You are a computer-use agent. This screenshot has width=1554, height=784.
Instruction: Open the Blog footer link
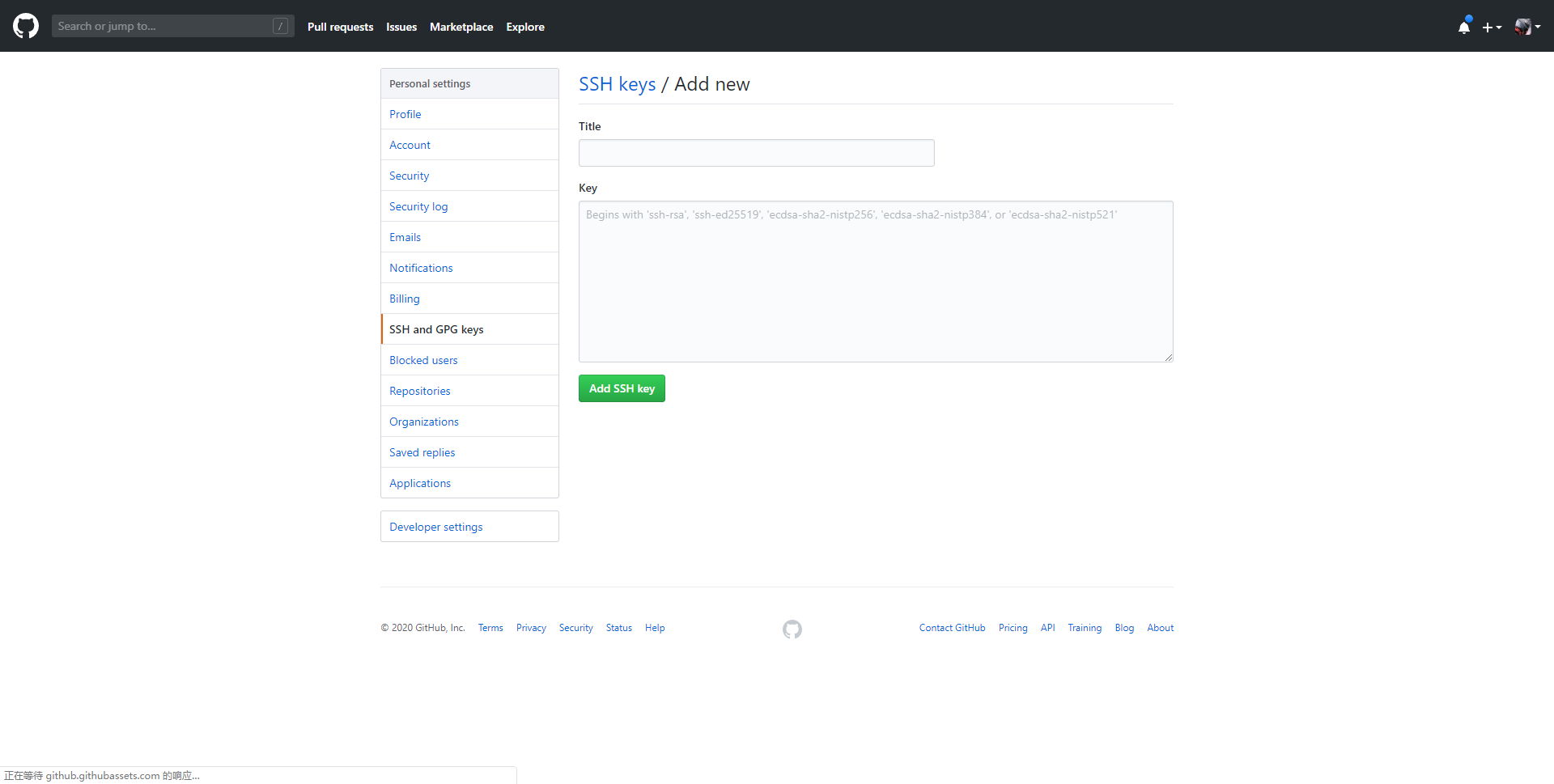pyautogui.click(x=1124, y=628)
